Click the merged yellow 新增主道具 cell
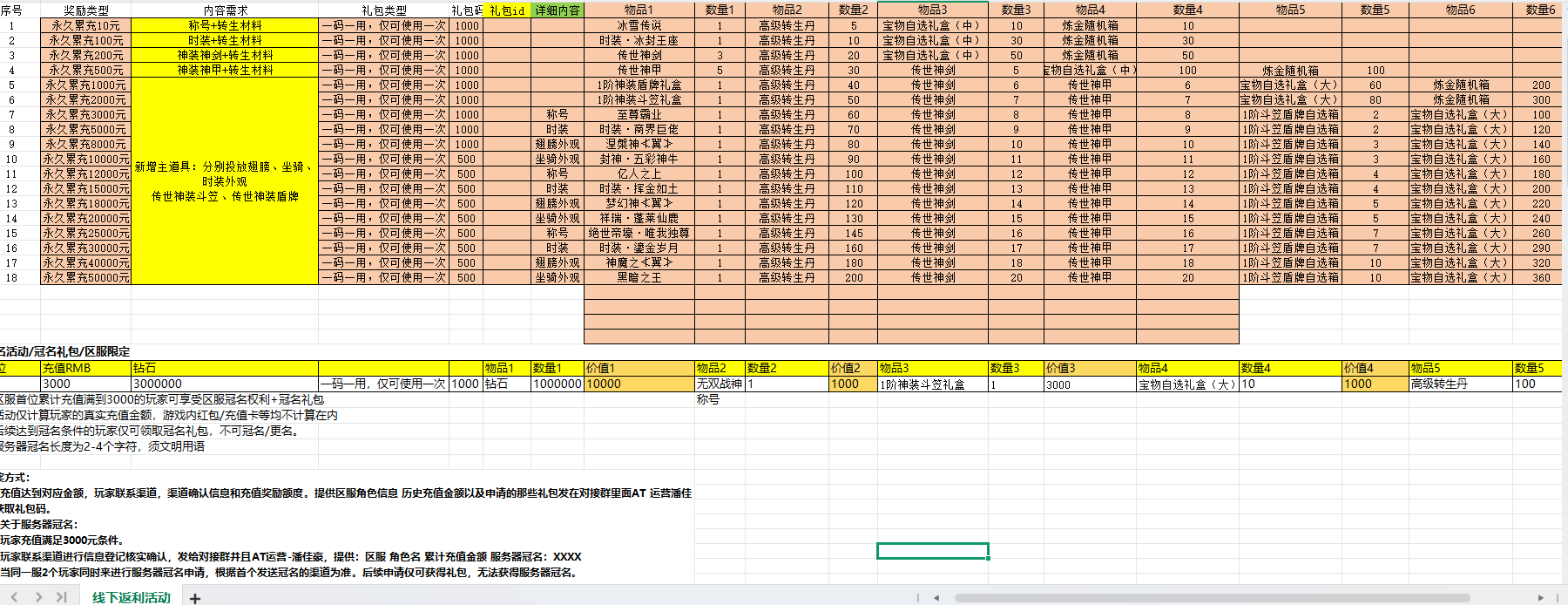This screenshot has height=605, width=1568. (x=225, y=181)
